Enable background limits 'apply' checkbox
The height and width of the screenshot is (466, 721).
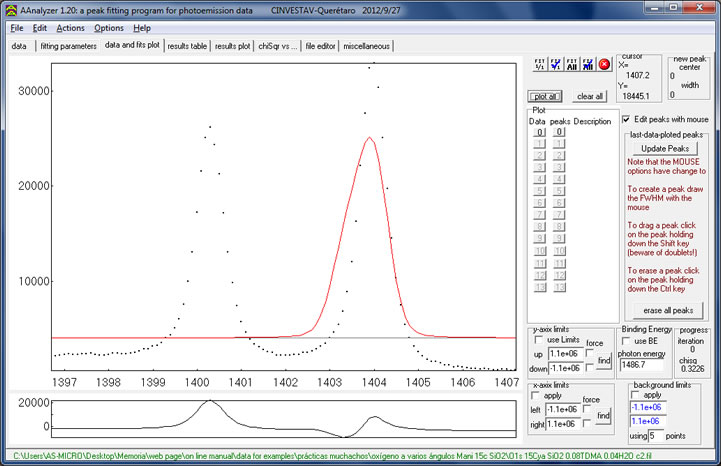click(x=633, y=395)
